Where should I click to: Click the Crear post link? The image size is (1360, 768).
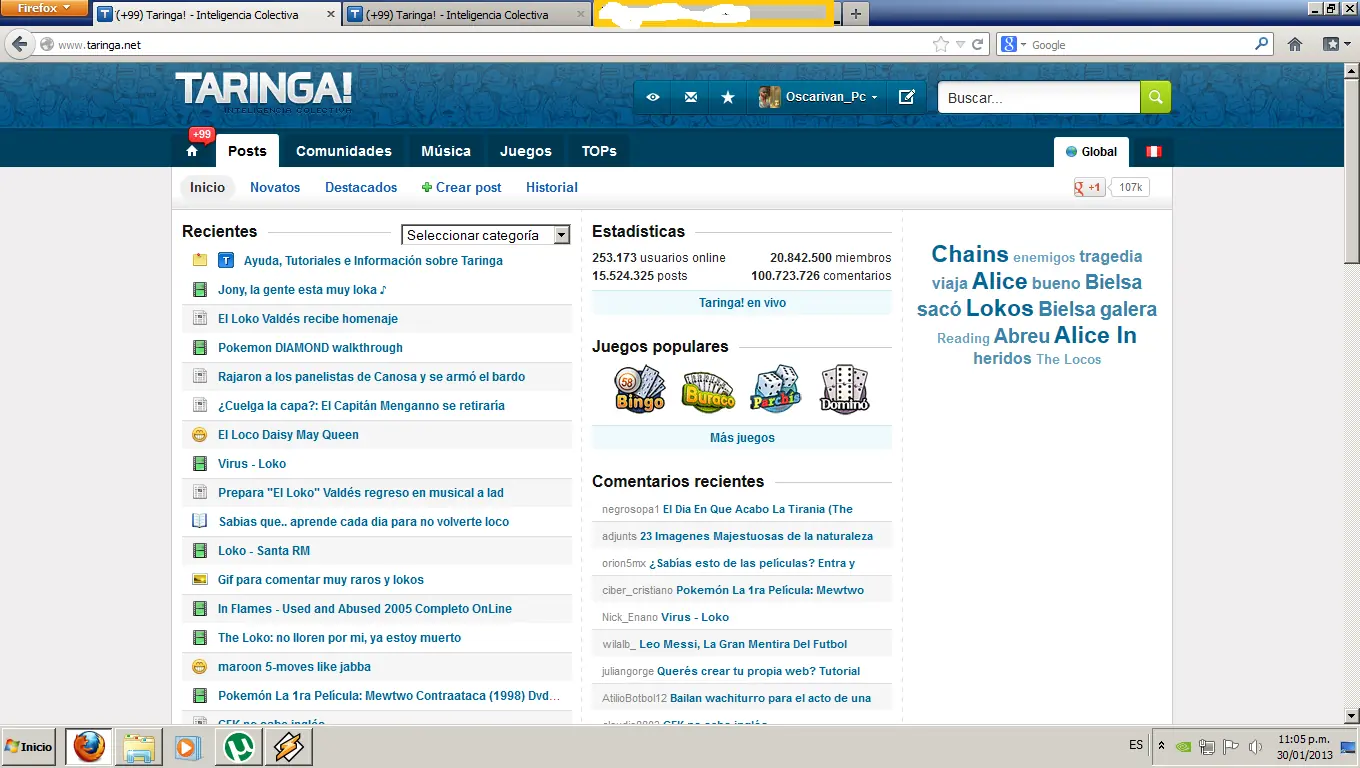tap(461, 187)
